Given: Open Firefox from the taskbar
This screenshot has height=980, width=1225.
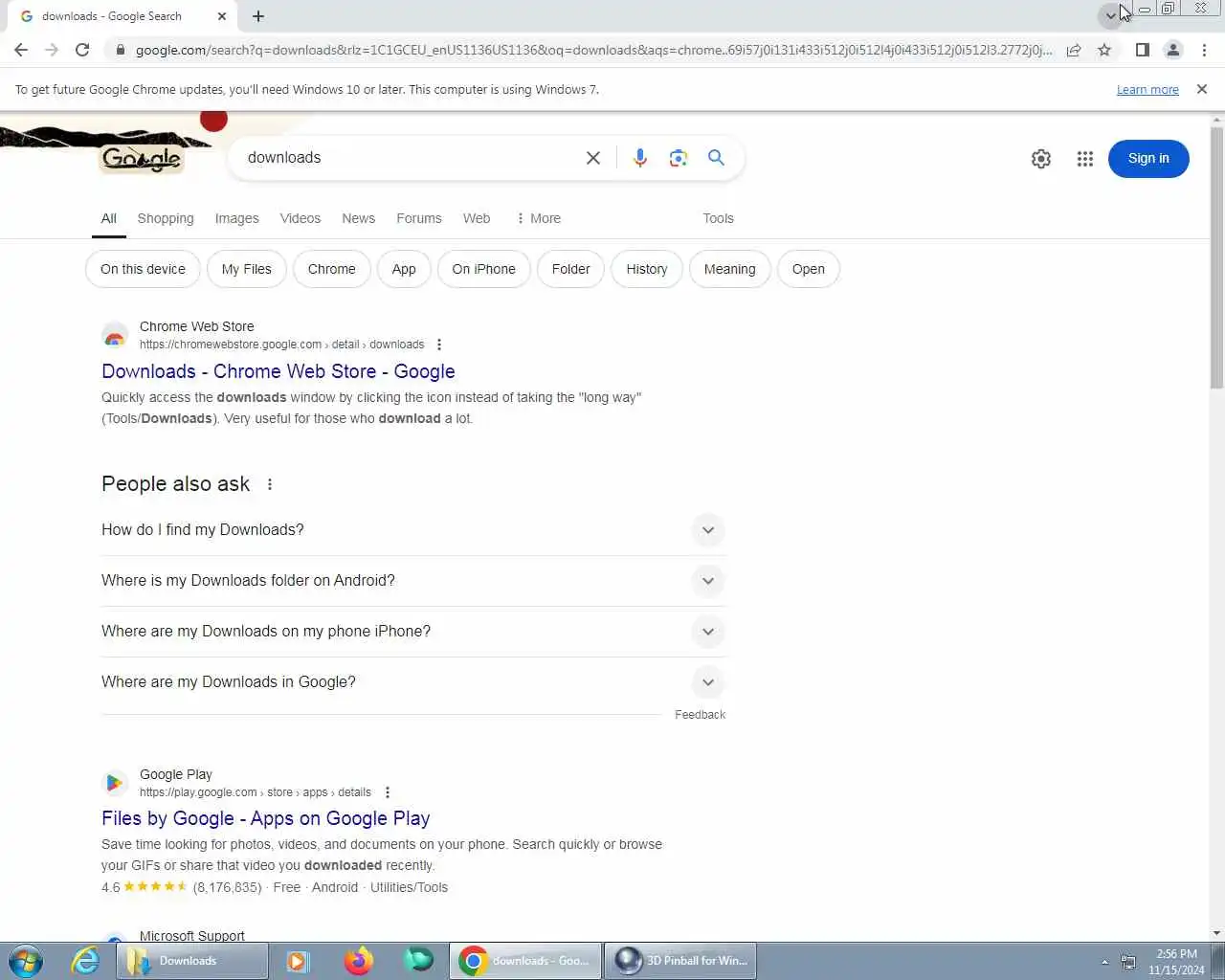Looking at the screenshot, I should pyautogui.click(x=358, y=960).
